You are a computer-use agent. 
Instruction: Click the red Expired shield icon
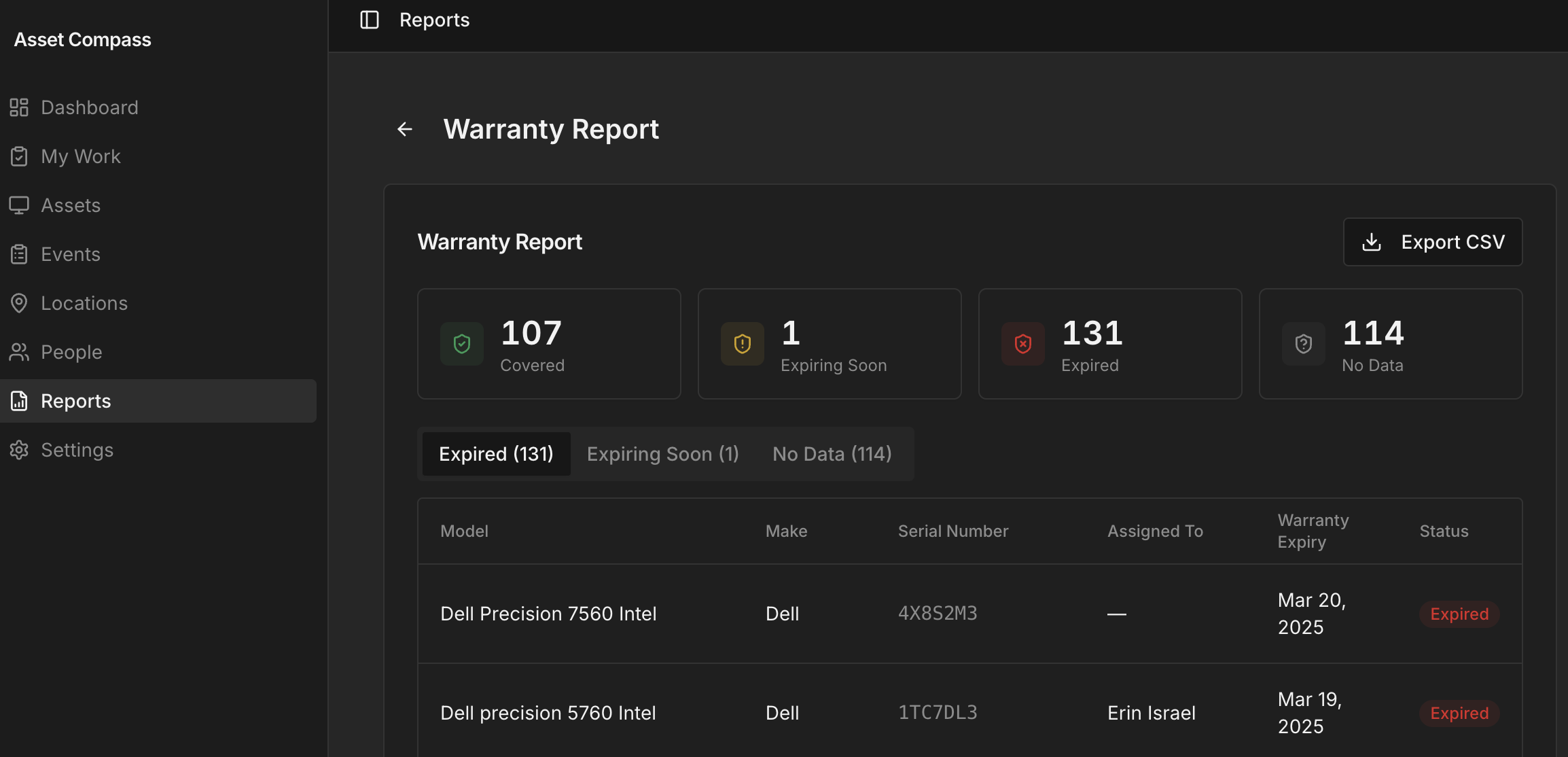[x=1023, y=344]
